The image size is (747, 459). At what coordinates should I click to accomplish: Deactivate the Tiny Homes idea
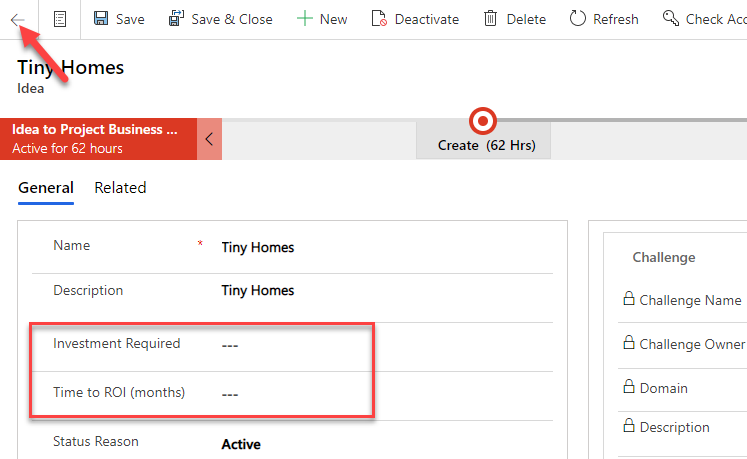point(415,19)
